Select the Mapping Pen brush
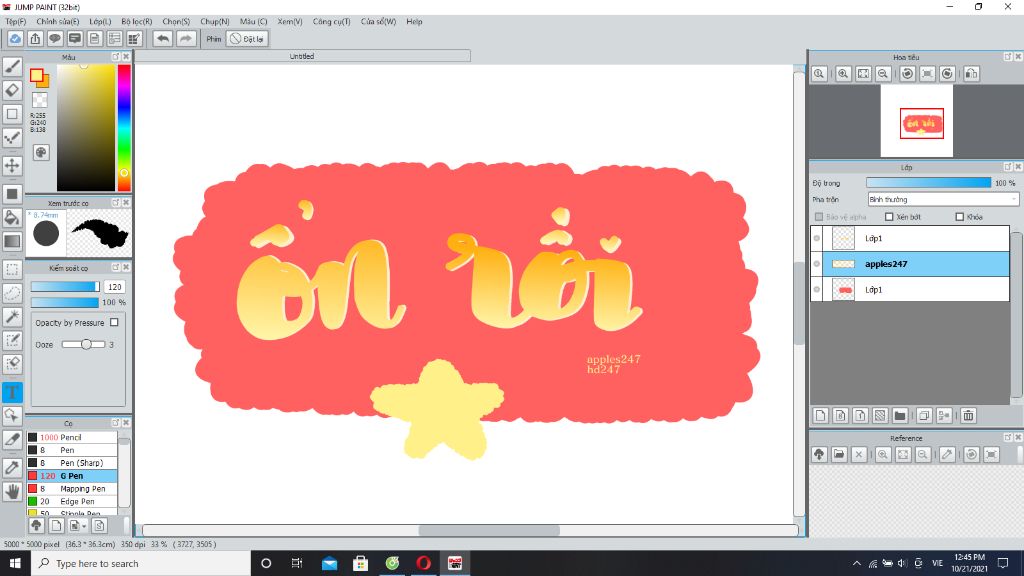The height and width of the screenshot is (576, 1024). tap(72, 488)
